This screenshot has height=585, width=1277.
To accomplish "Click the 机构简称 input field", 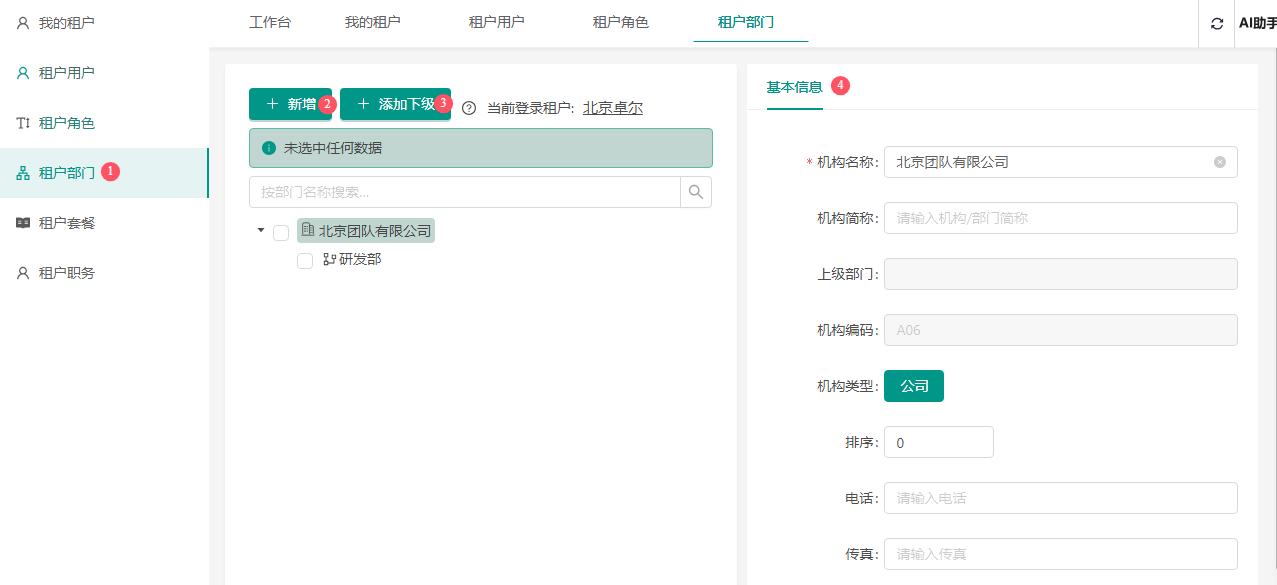I will (x=1060, y=218).
